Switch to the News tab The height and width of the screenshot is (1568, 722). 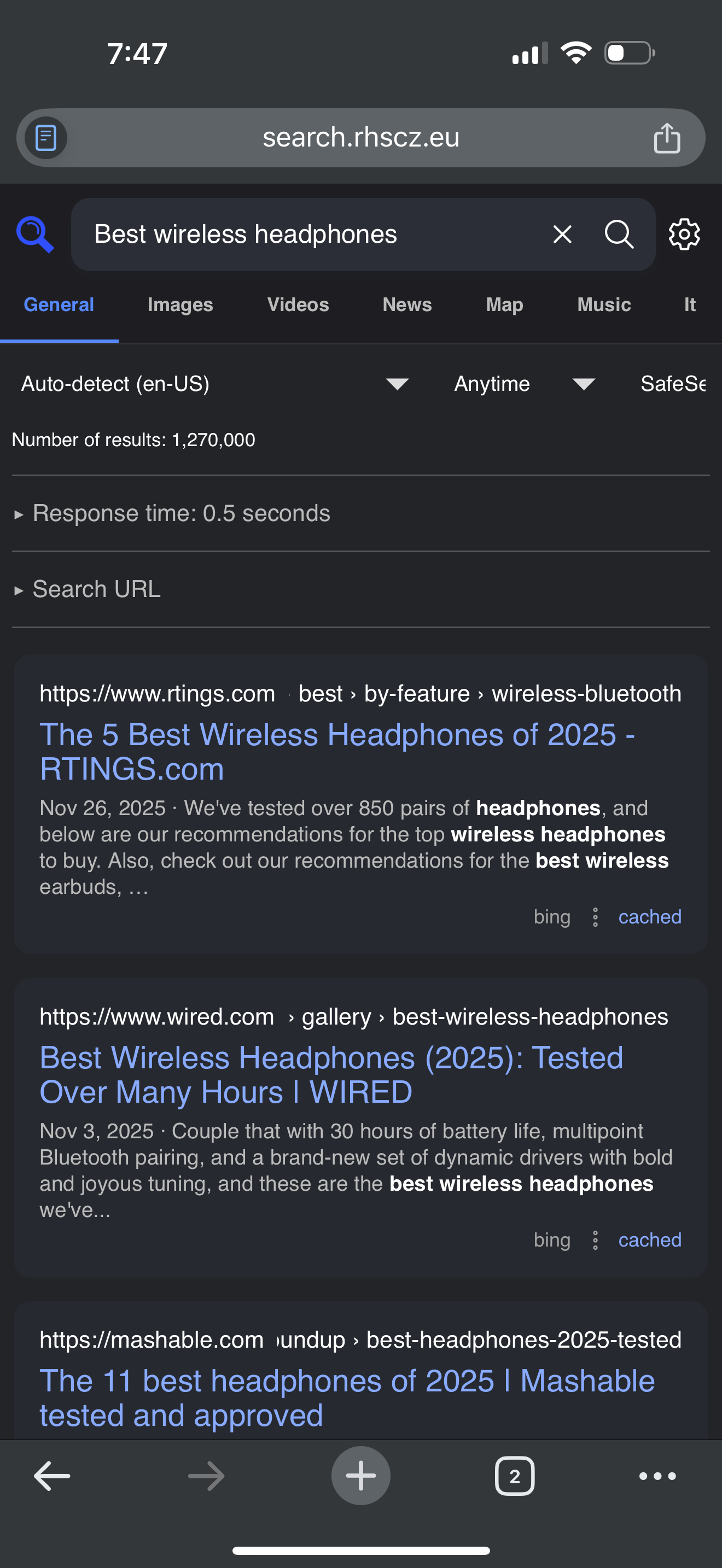coord(406,305)
